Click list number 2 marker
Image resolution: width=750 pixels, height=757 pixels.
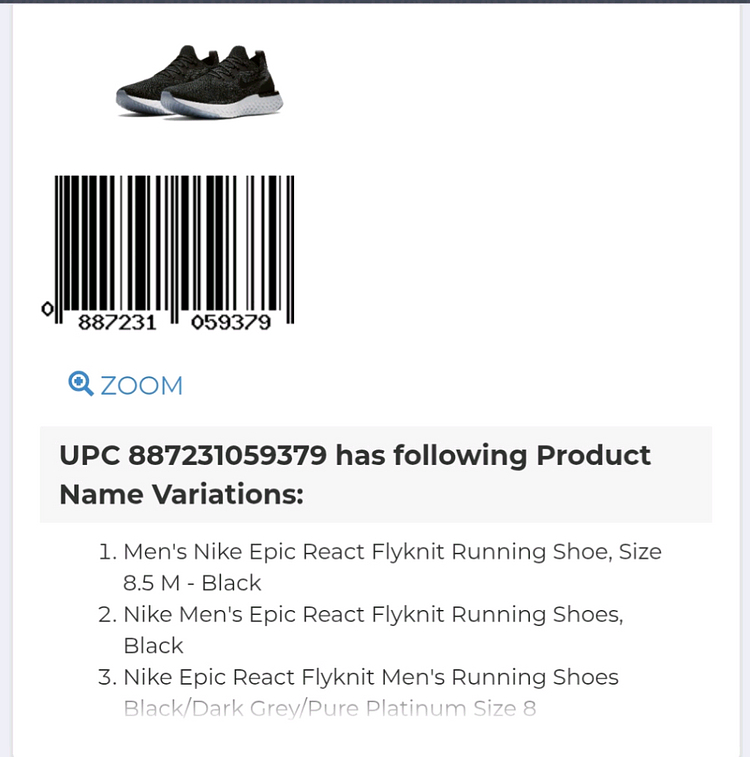point(107,614)
